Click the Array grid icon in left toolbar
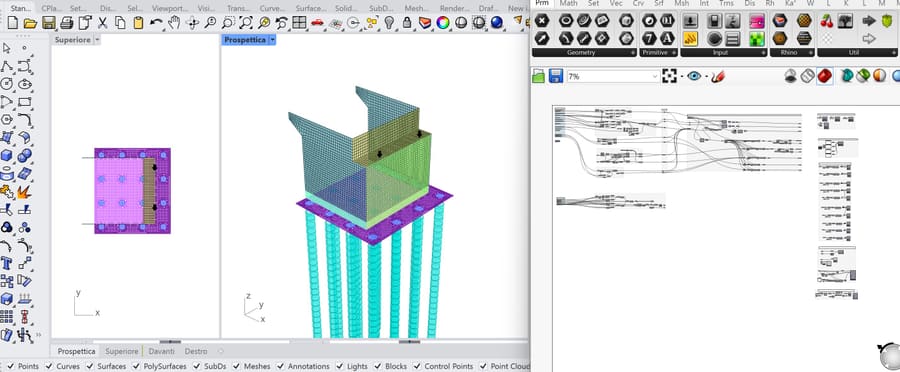Screen dimensions: 900x372 [x=7, y=316]
